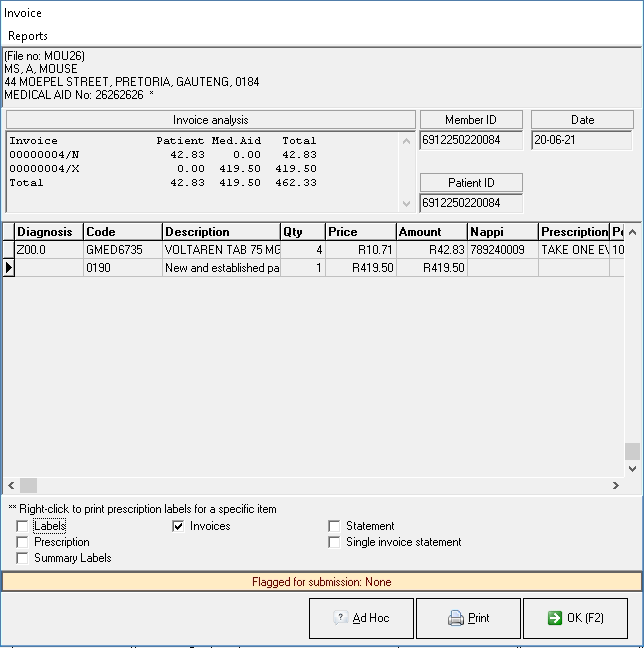Uncheck the Invoices checkbox
Viewport: 644px width, 648px height.
(x=178, y=526)
